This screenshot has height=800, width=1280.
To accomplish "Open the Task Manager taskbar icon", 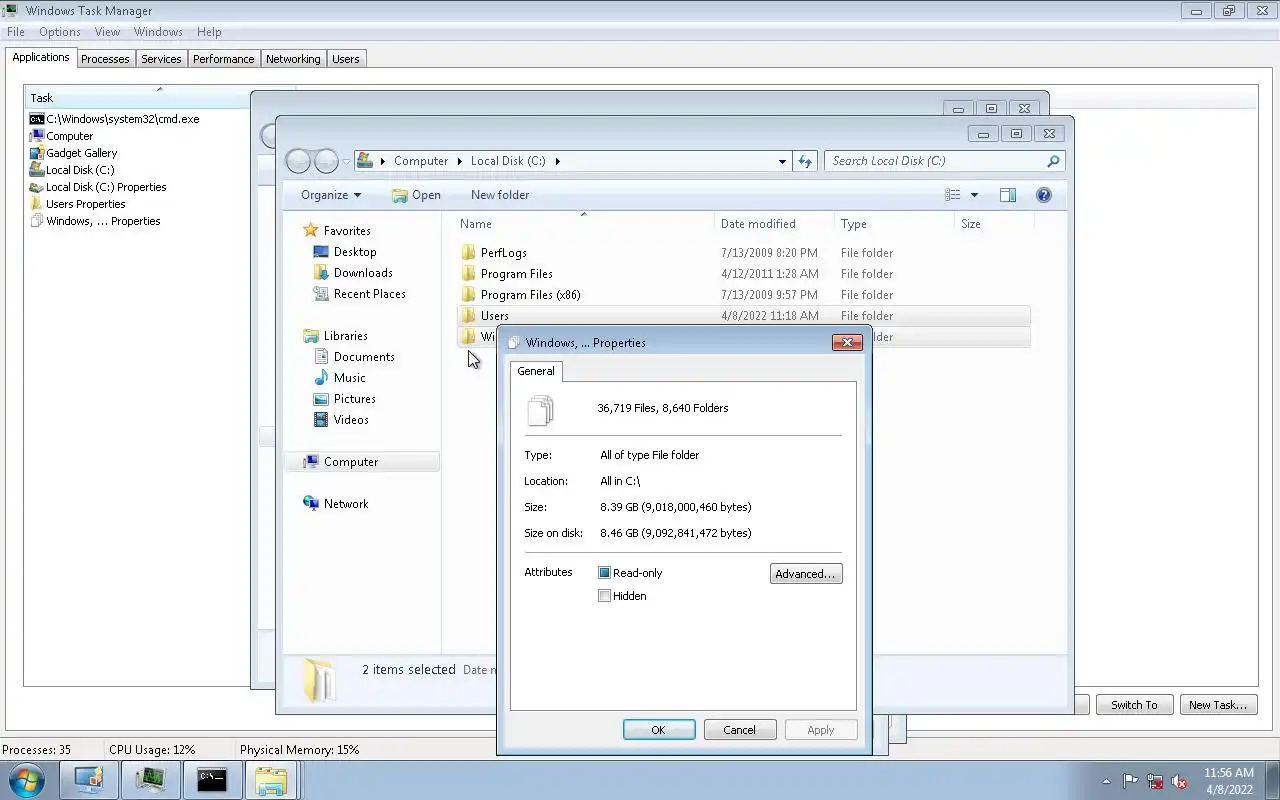I will (x=150, y=780).
